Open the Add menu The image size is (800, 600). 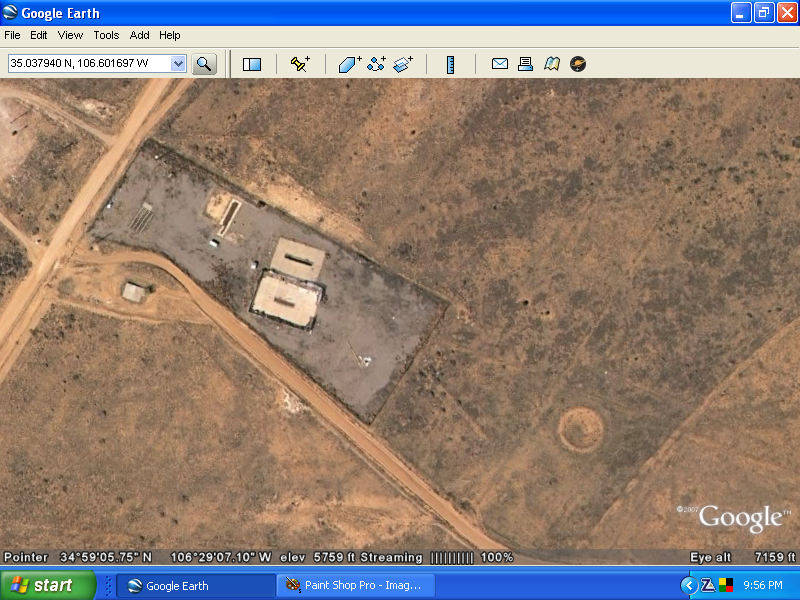(x=139, y=35)
